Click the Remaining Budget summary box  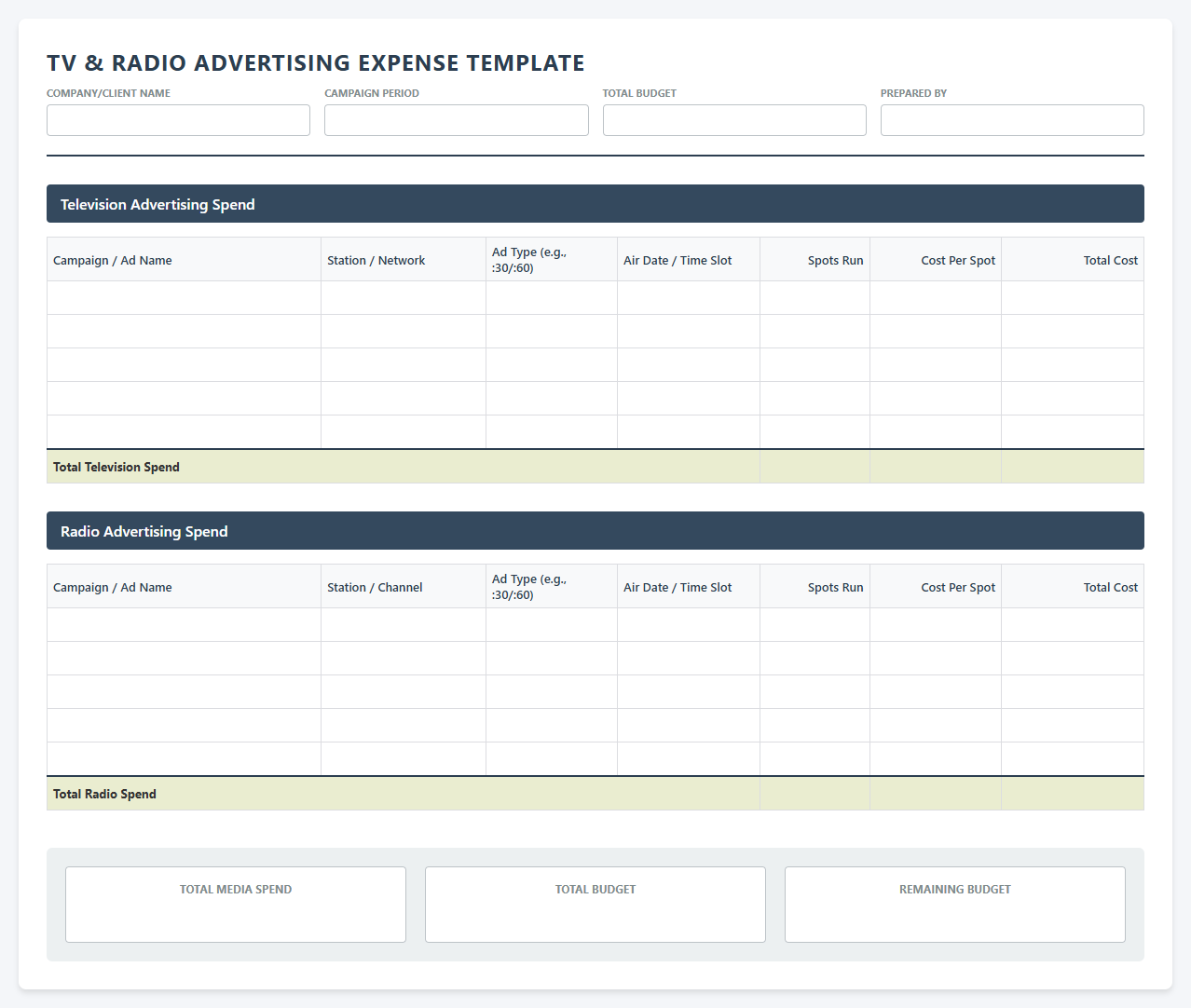click(955, 905)
